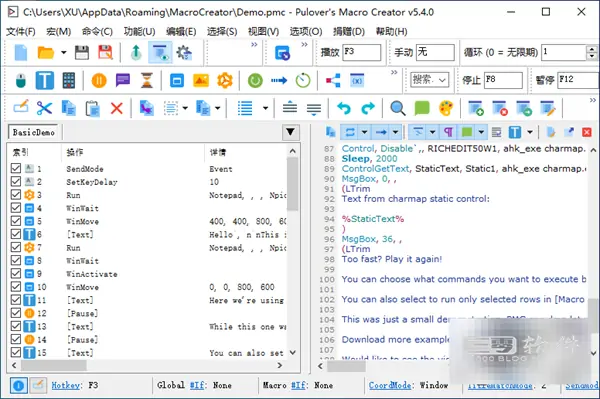600x399 pixels.
Task: Increase loop count with stepper up arrow
Action: tap(592, 49)
